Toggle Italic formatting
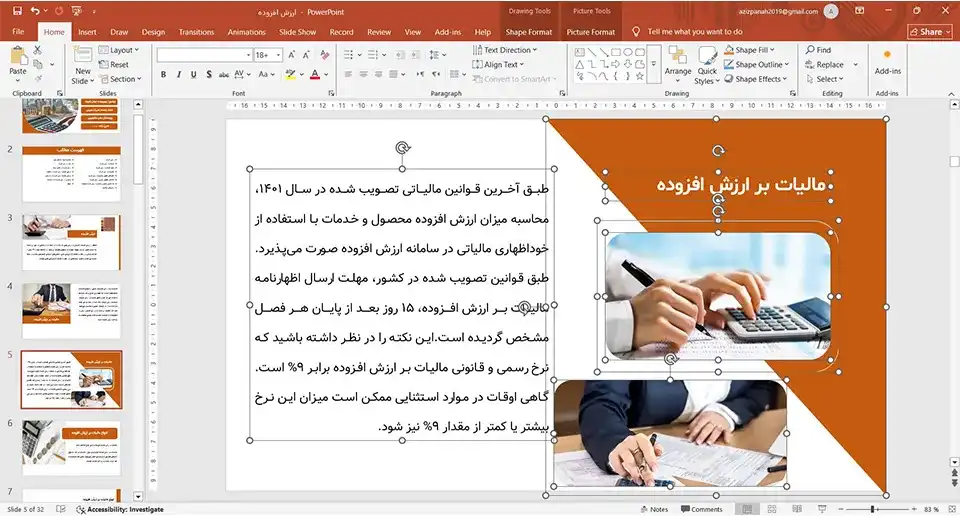The height and width of the screenshot is (516, 960). click(x=178, y=74)
